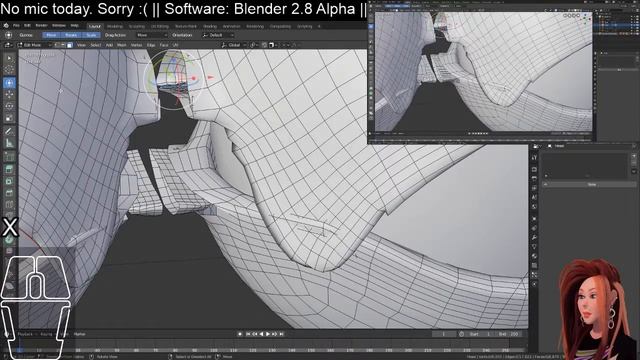Enable vertex select mode
The height and width of the screenshot is (360, 640).
[57, 45]
